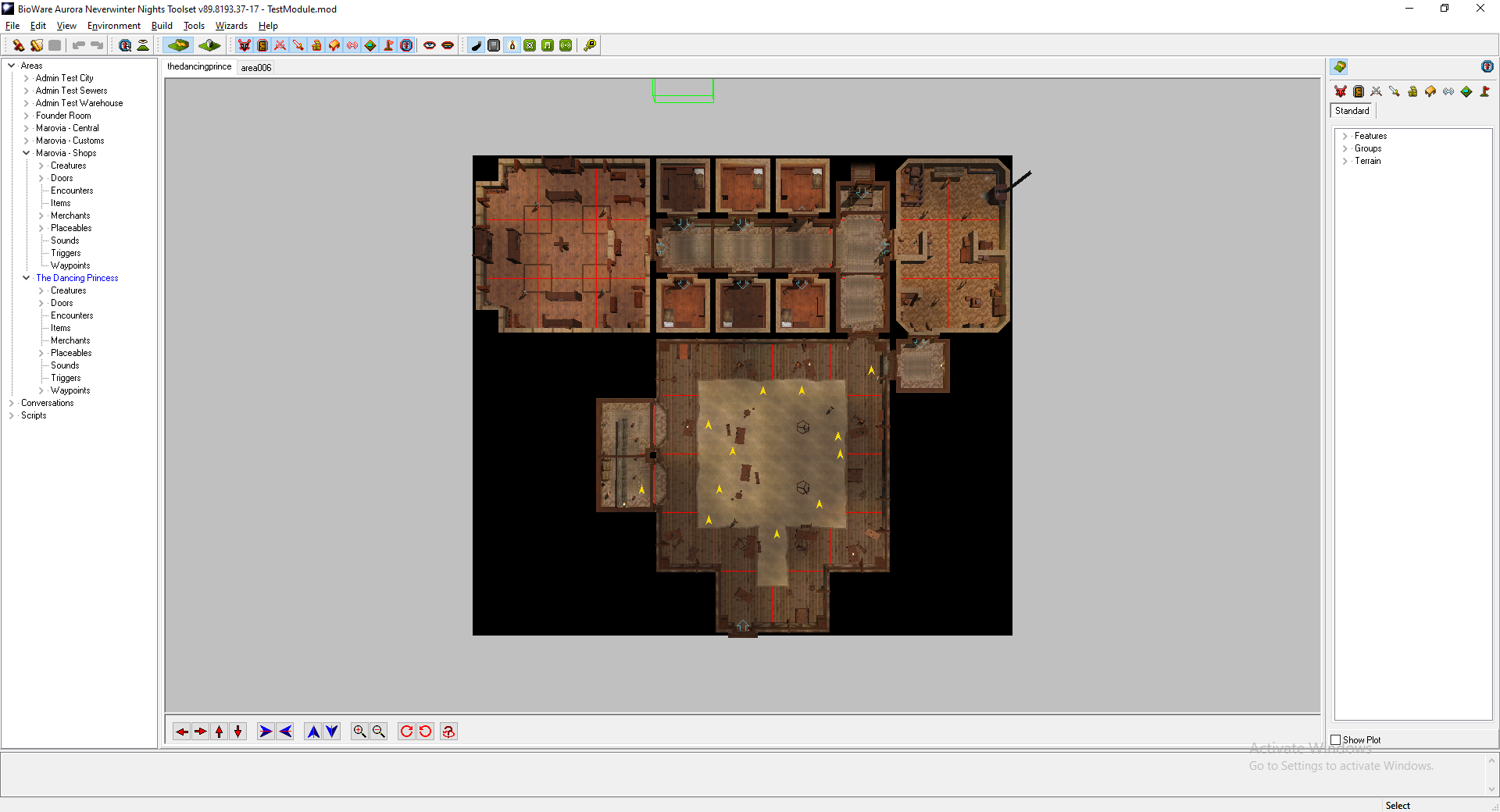
Task: Select Marovia - Customs in the tree
Action: [70, 141]
